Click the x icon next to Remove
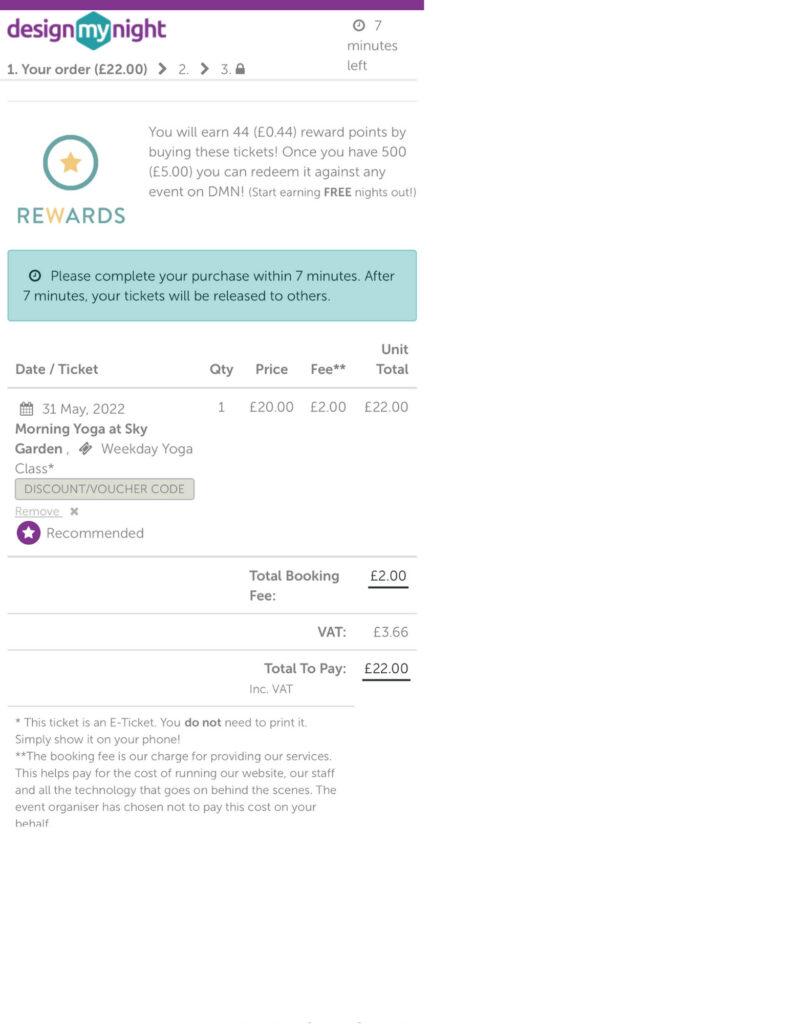 (74, 511)
